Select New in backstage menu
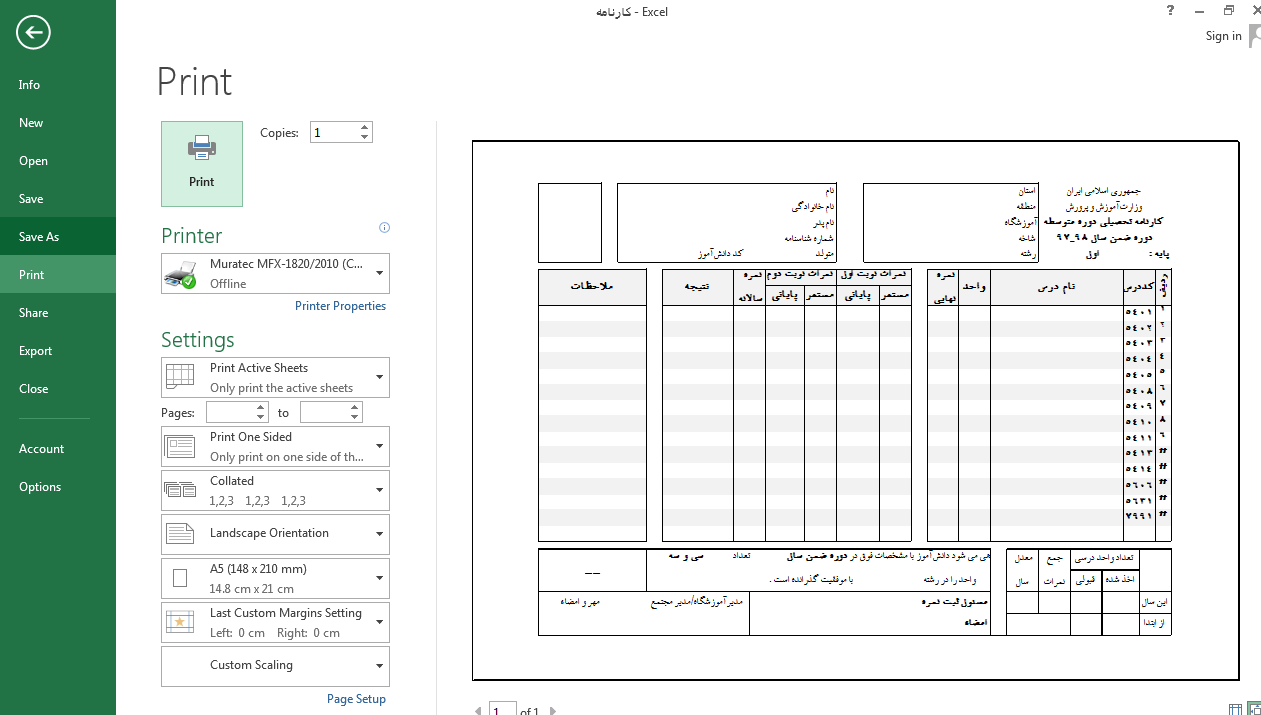 pos(58,123)
